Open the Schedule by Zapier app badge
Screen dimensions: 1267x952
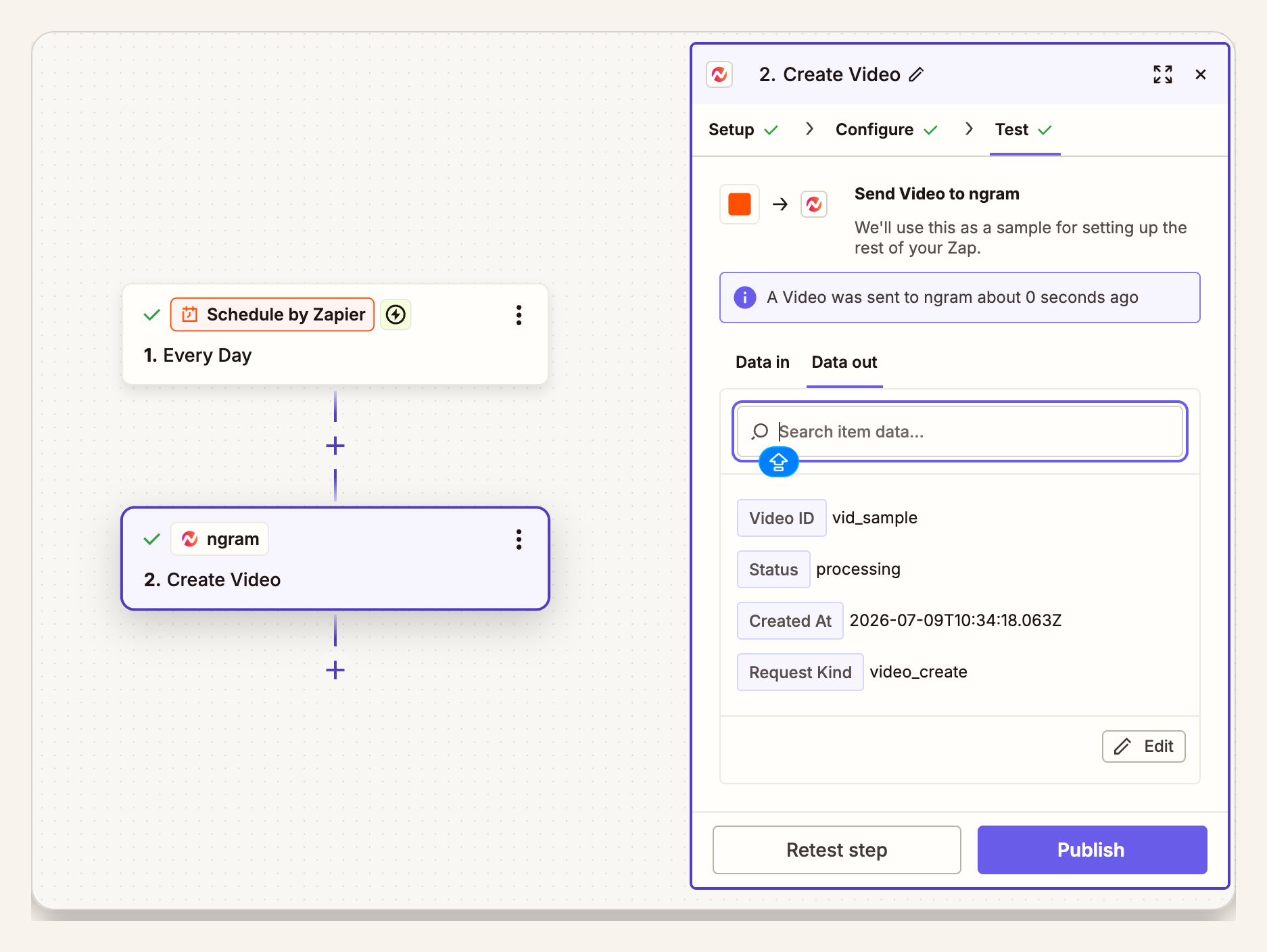[272, 314]
